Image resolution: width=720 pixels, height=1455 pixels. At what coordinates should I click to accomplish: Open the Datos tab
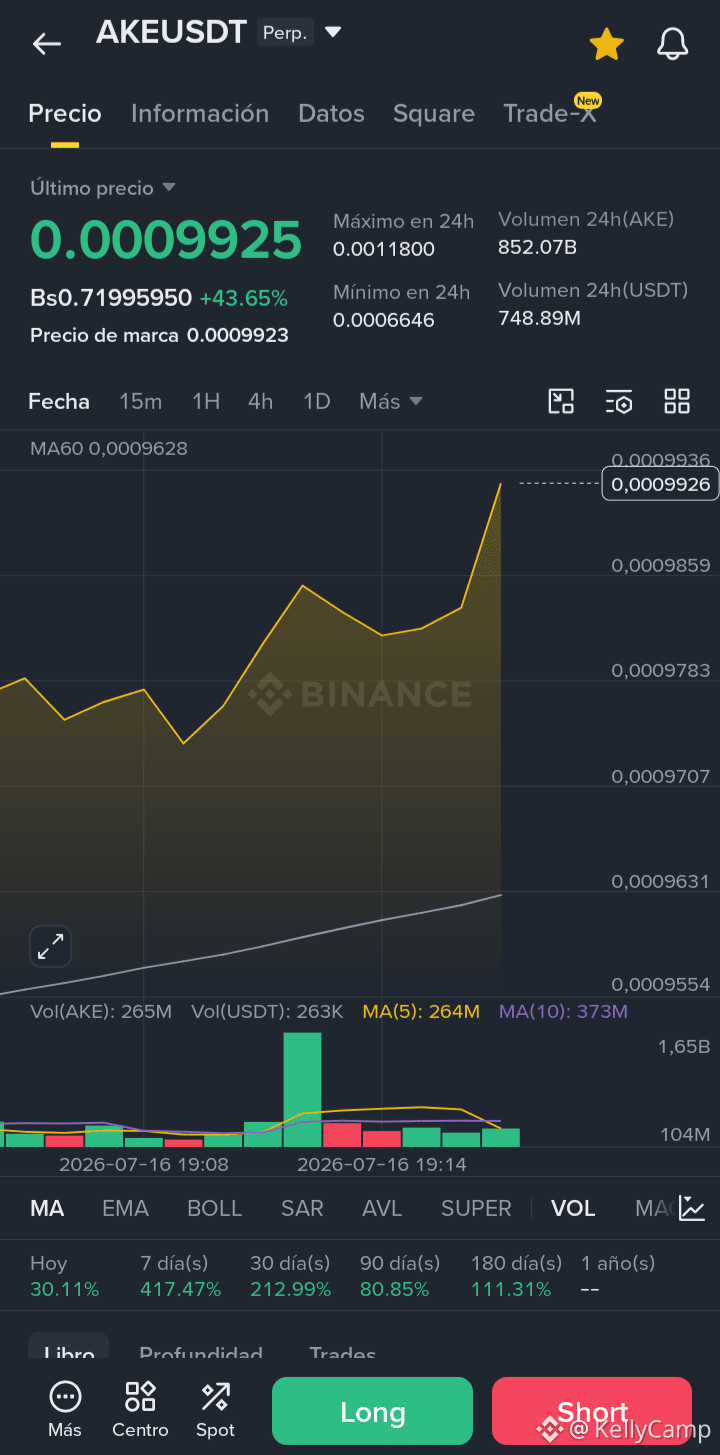[x=331, y=113]
